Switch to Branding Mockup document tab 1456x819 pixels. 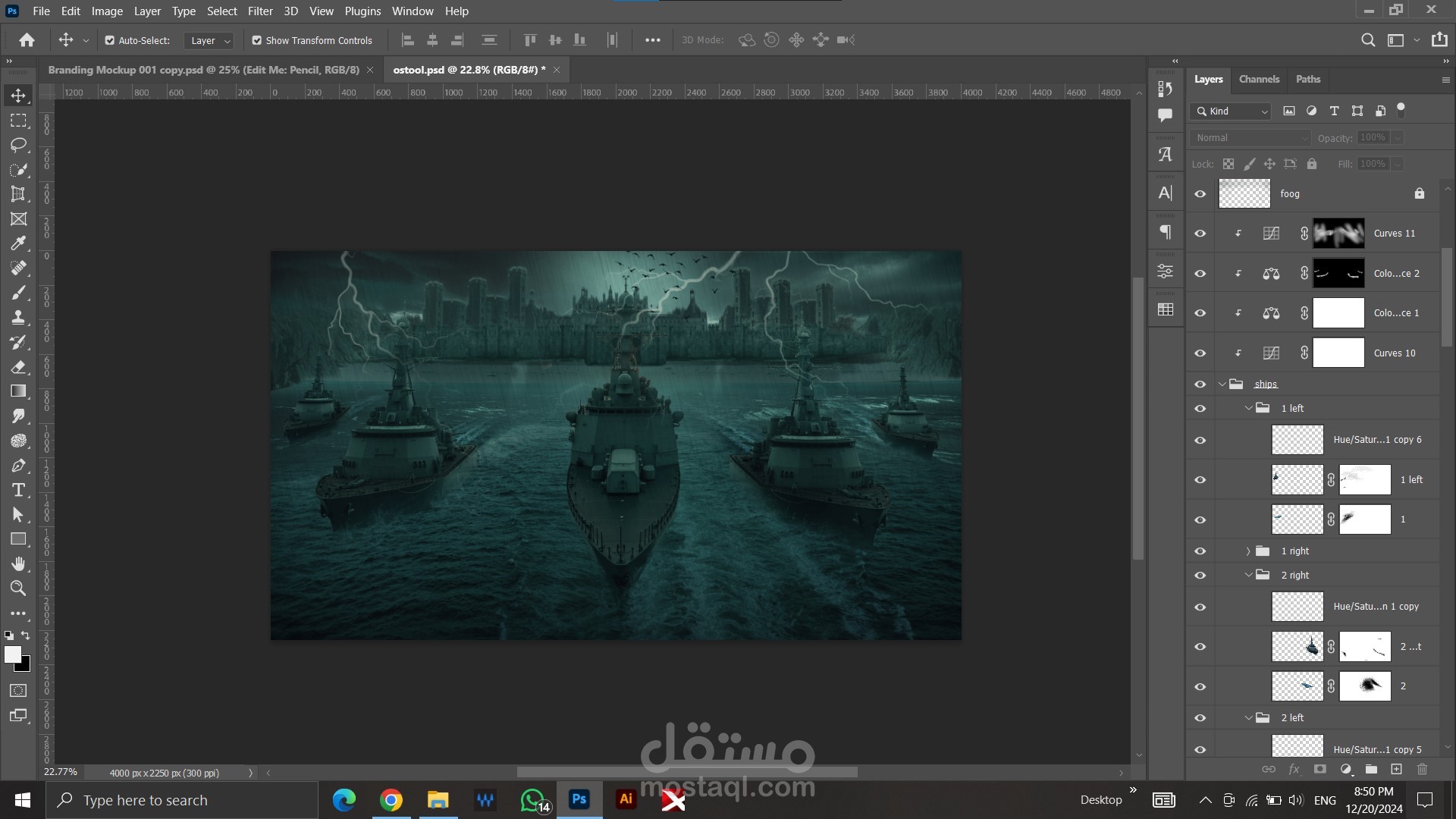pyautogui.click(x=203, y=70)
